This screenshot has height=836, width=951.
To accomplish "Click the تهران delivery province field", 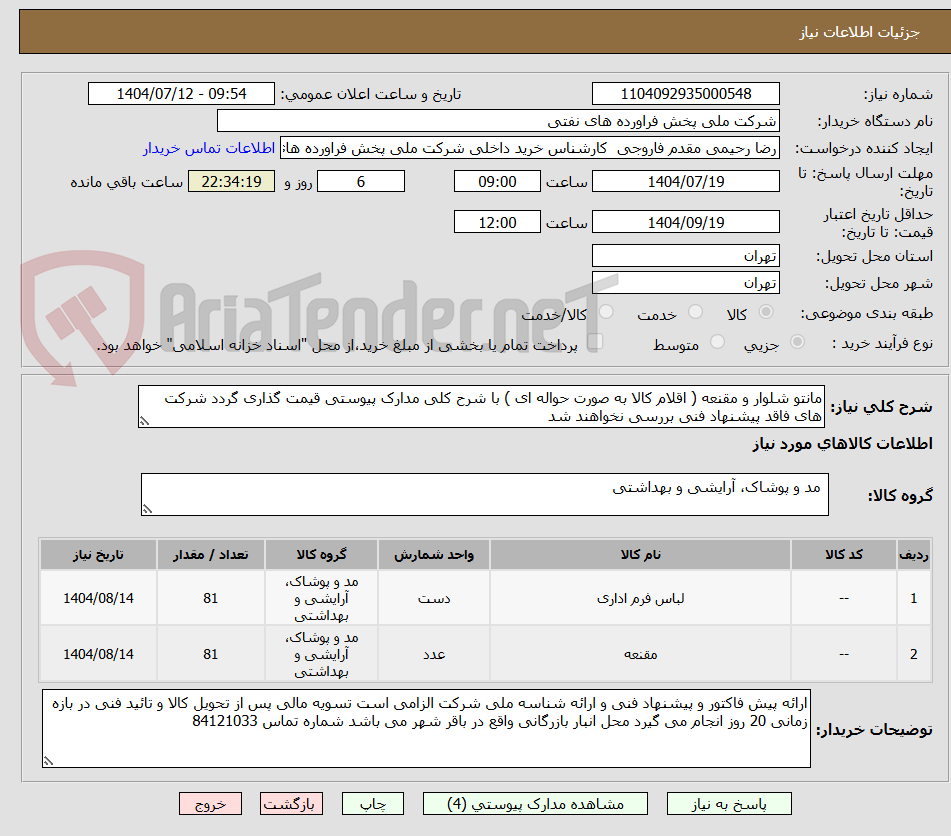I will tap(687, 255).
